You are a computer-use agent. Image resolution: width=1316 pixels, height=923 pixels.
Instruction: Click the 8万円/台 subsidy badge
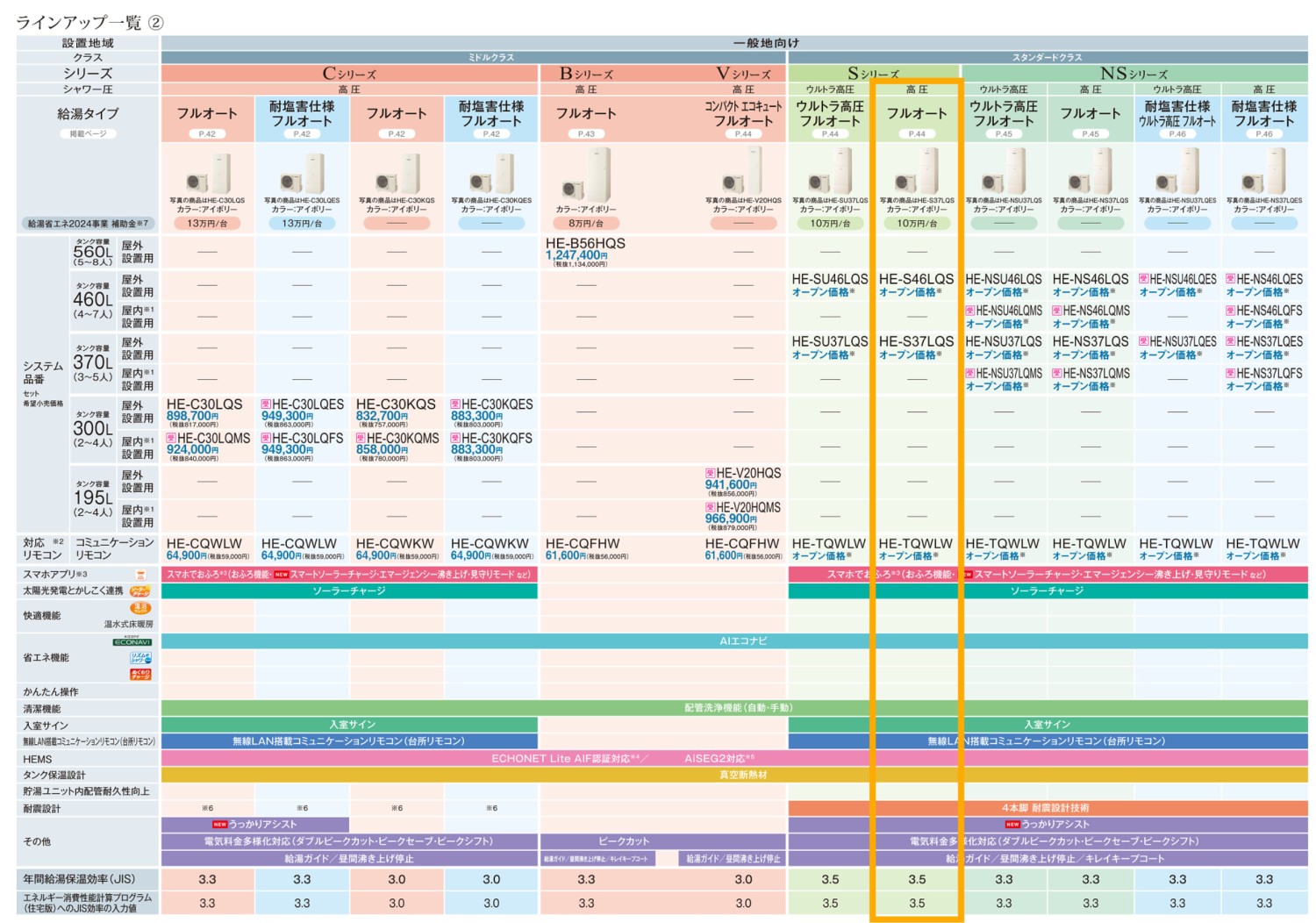click(586, 224)
